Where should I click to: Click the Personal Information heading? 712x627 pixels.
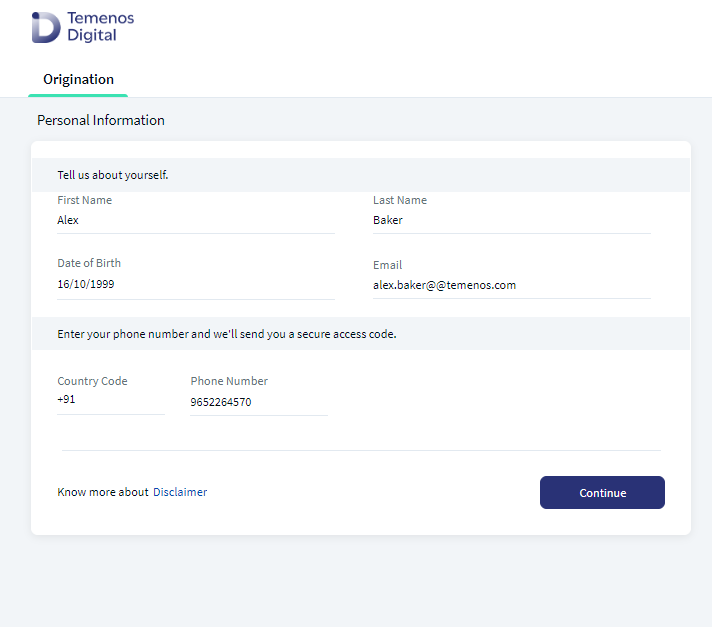click(x=101, y=120)
